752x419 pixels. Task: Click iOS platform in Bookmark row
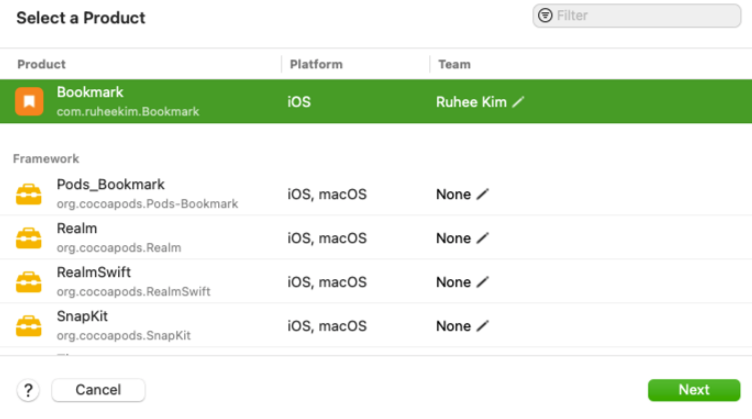pos(299,102)
